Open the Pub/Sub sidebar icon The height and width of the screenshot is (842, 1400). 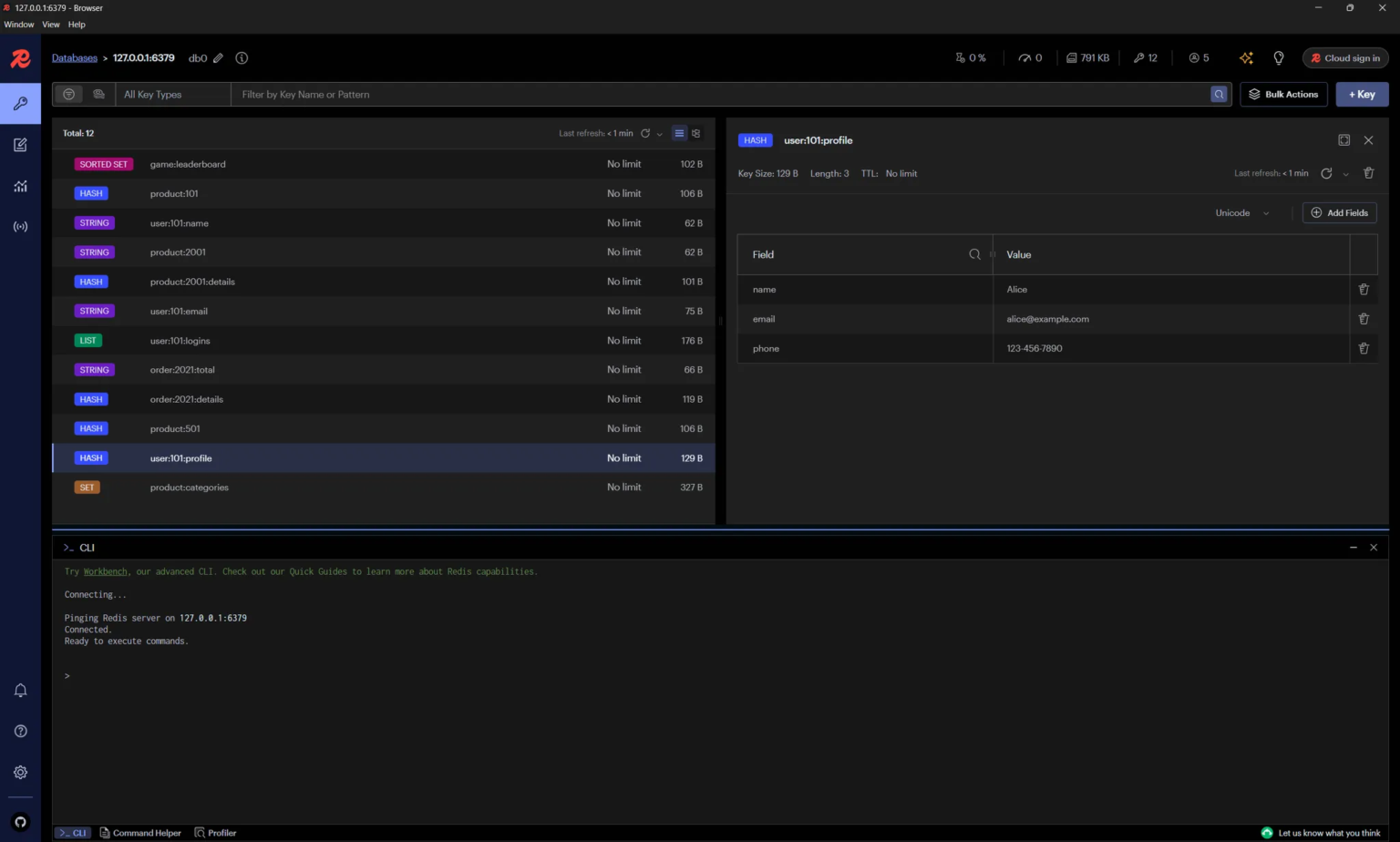point(20,226)
